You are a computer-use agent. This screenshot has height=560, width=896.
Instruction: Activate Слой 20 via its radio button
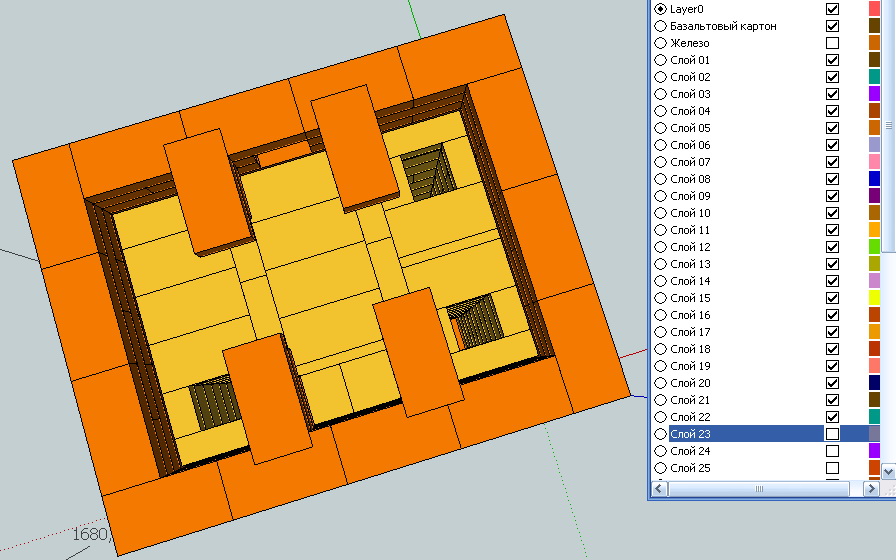(660, 383)
